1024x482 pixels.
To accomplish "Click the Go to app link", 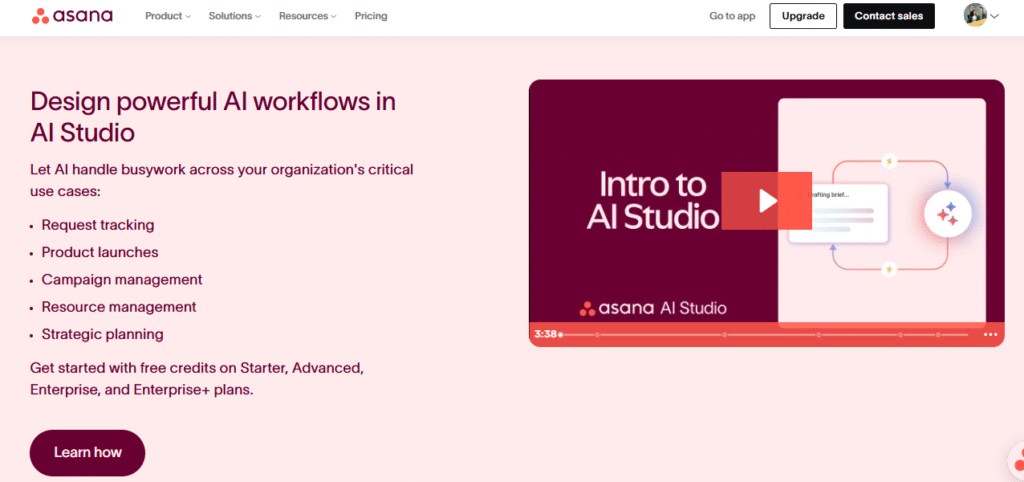I will [732, 16].
